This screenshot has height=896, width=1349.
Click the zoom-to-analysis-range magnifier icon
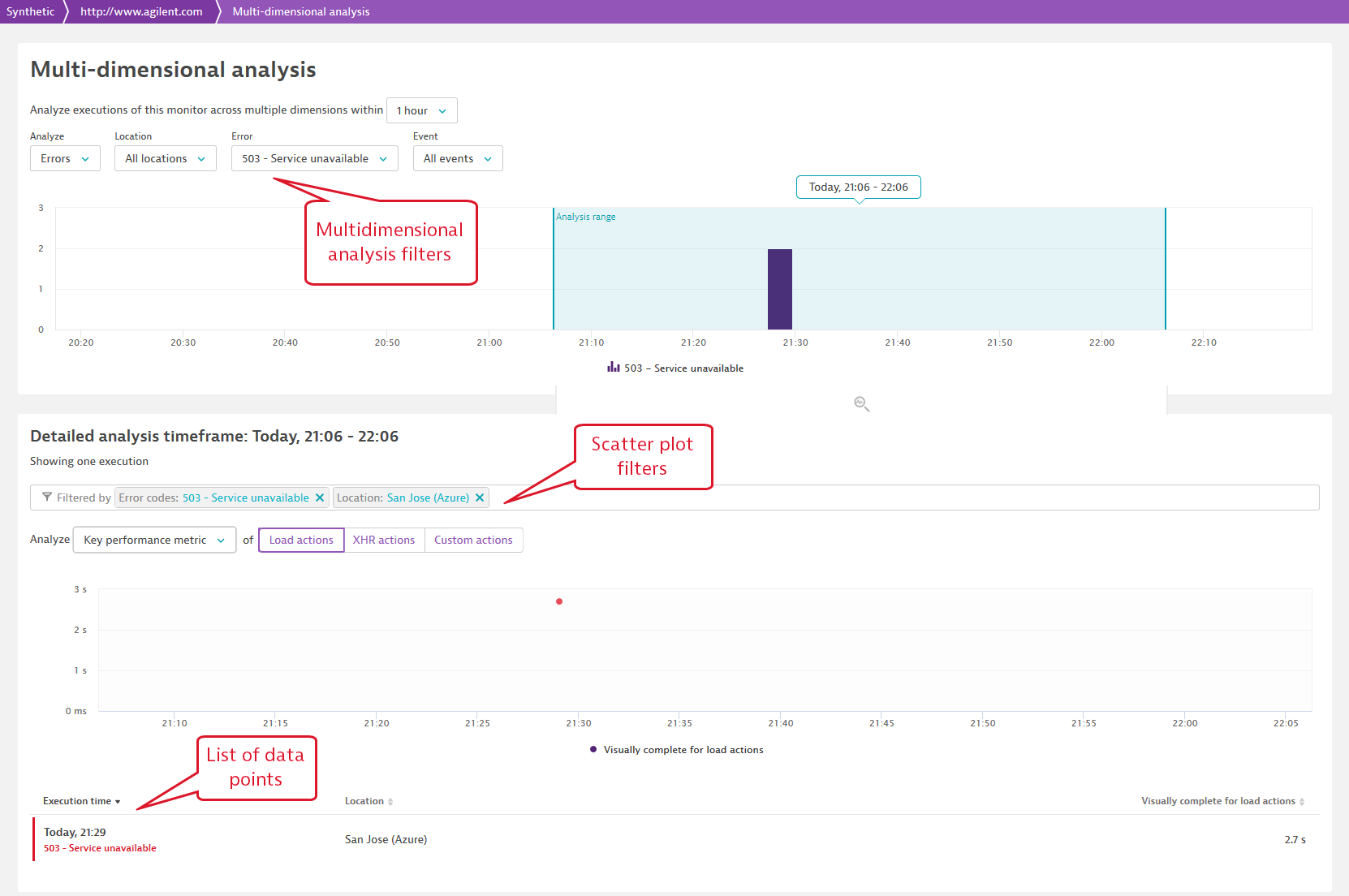point(861,403)
